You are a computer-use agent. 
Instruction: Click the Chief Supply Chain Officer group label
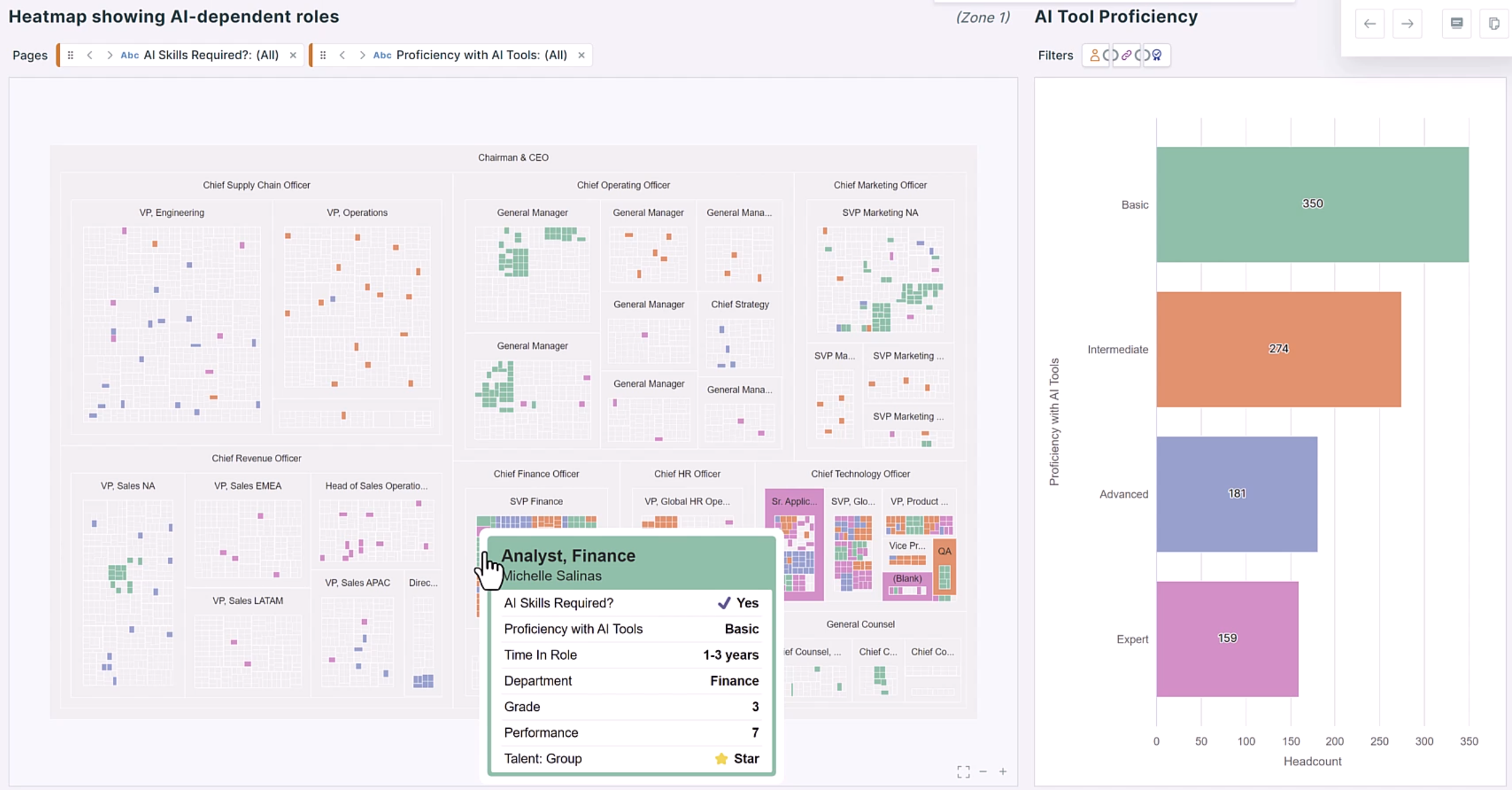tap(256, 185)
